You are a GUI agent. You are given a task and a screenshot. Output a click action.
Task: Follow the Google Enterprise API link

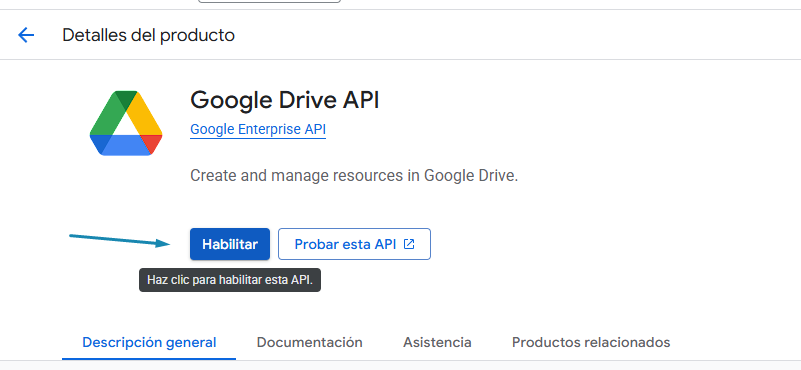point(258,129)
